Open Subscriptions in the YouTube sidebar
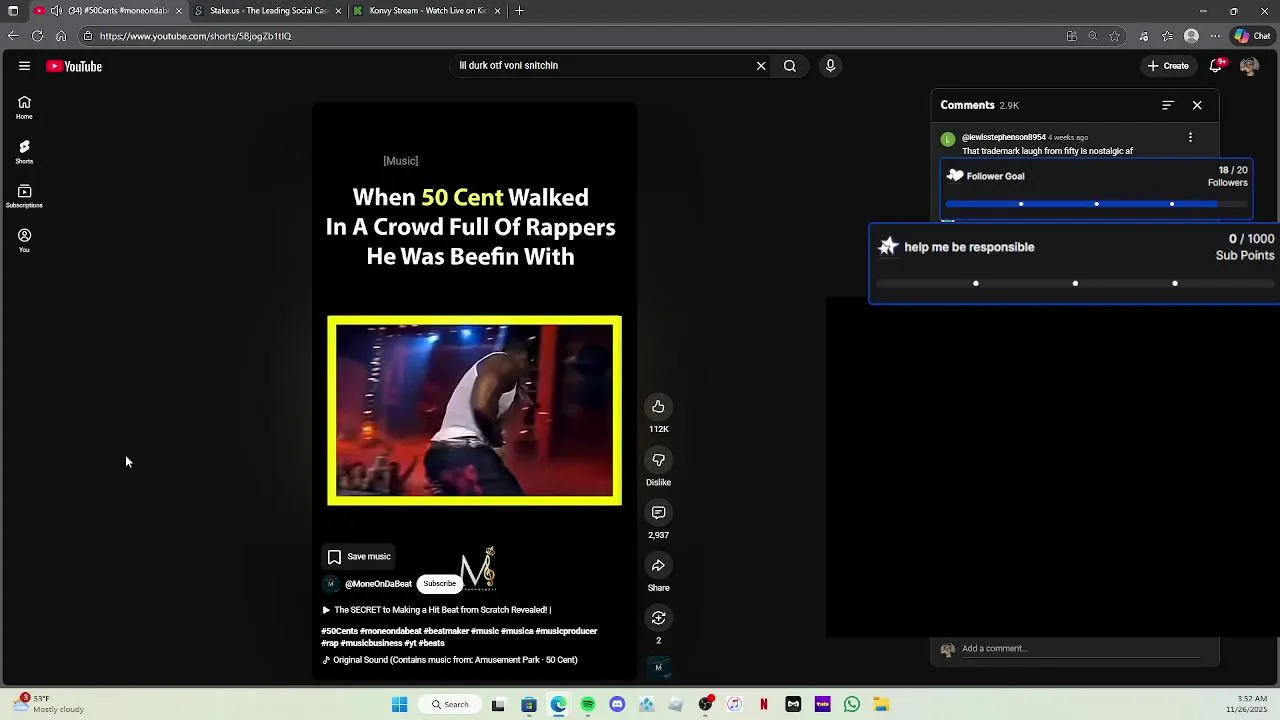Image resolution: width=1280 pixels, height=720 pixels. click(24, 196)
